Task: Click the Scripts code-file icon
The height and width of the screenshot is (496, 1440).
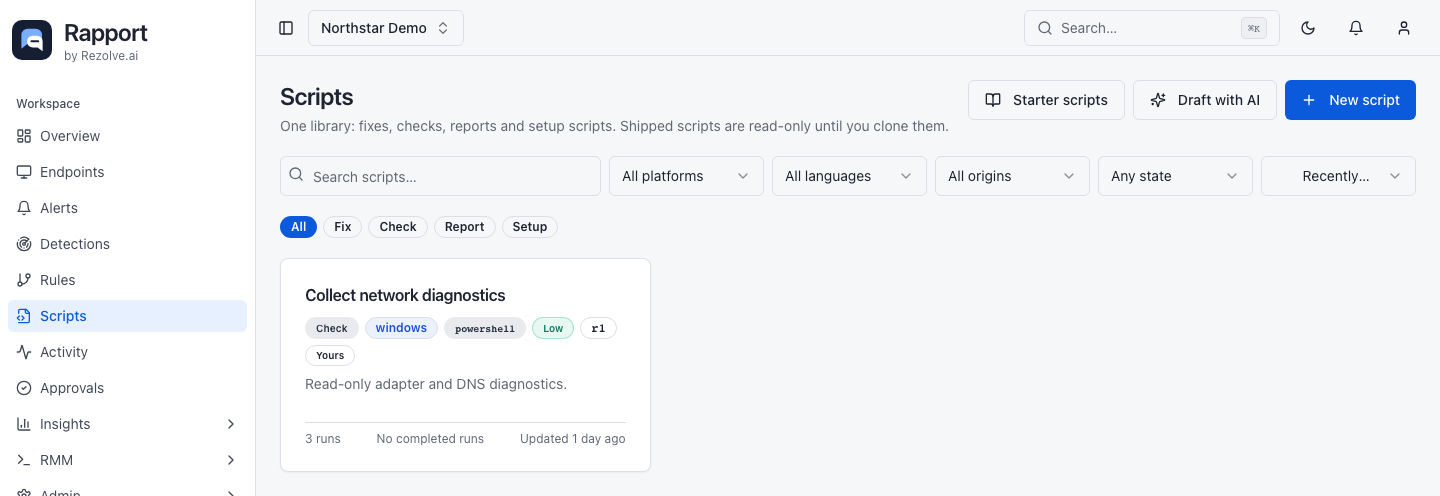Action: (24, 316)
